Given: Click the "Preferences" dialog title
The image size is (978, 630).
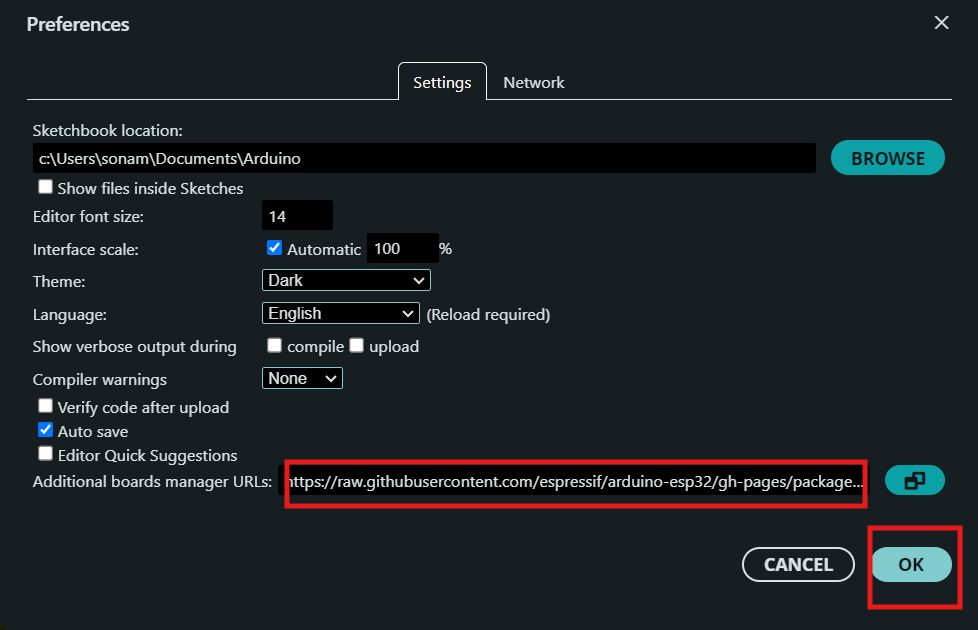Looking at the screenshot, I should click(x=78, y=24).
